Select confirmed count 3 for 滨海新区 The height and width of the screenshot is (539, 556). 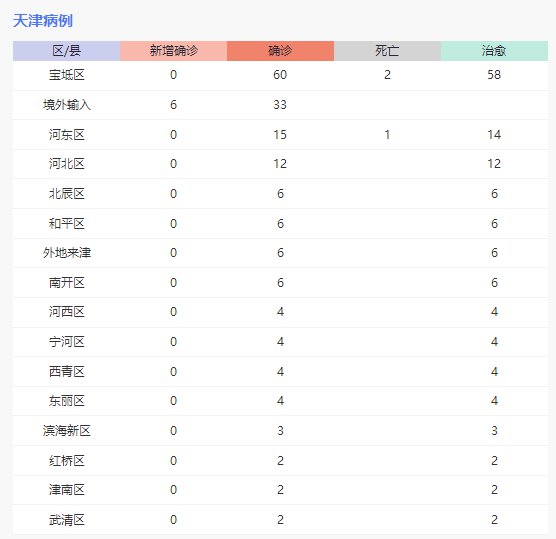(x=280, y=431)
